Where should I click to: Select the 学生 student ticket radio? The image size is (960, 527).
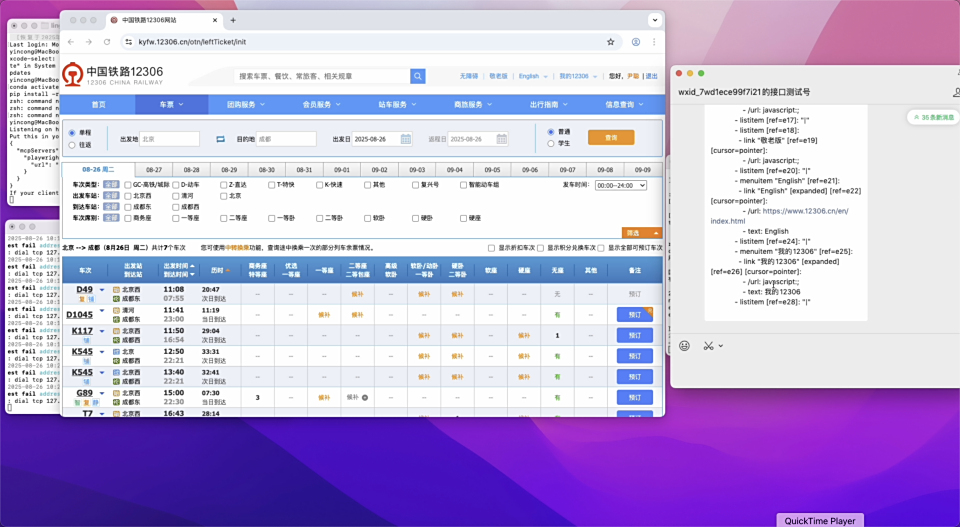coord(550,143)
